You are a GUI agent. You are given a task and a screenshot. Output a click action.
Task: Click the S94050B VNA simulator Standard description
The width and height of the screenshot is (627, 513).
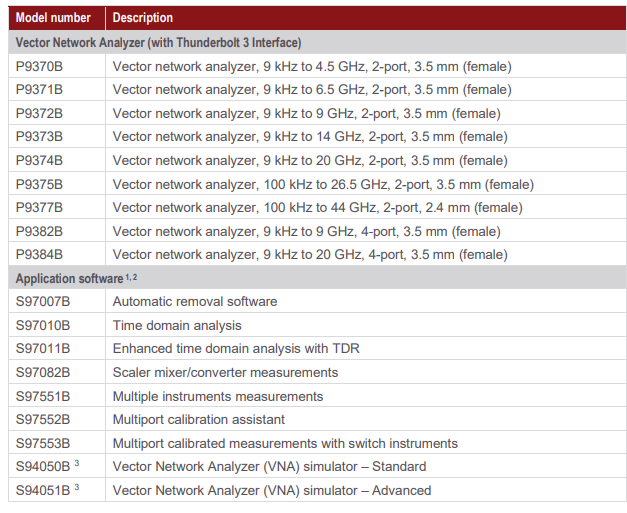[270, 467]
